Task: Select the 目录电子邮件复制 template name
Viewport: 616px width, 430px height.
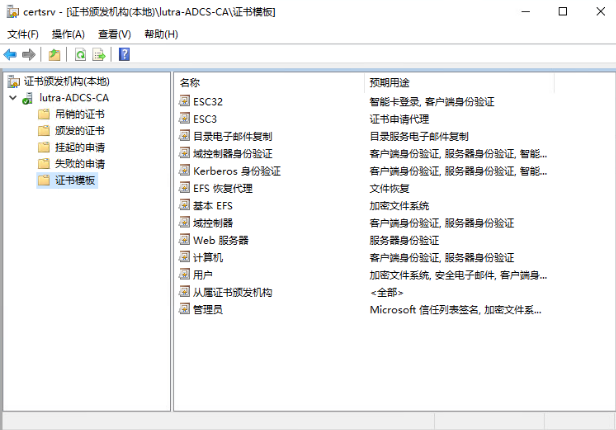Action: tap(233, 136)
